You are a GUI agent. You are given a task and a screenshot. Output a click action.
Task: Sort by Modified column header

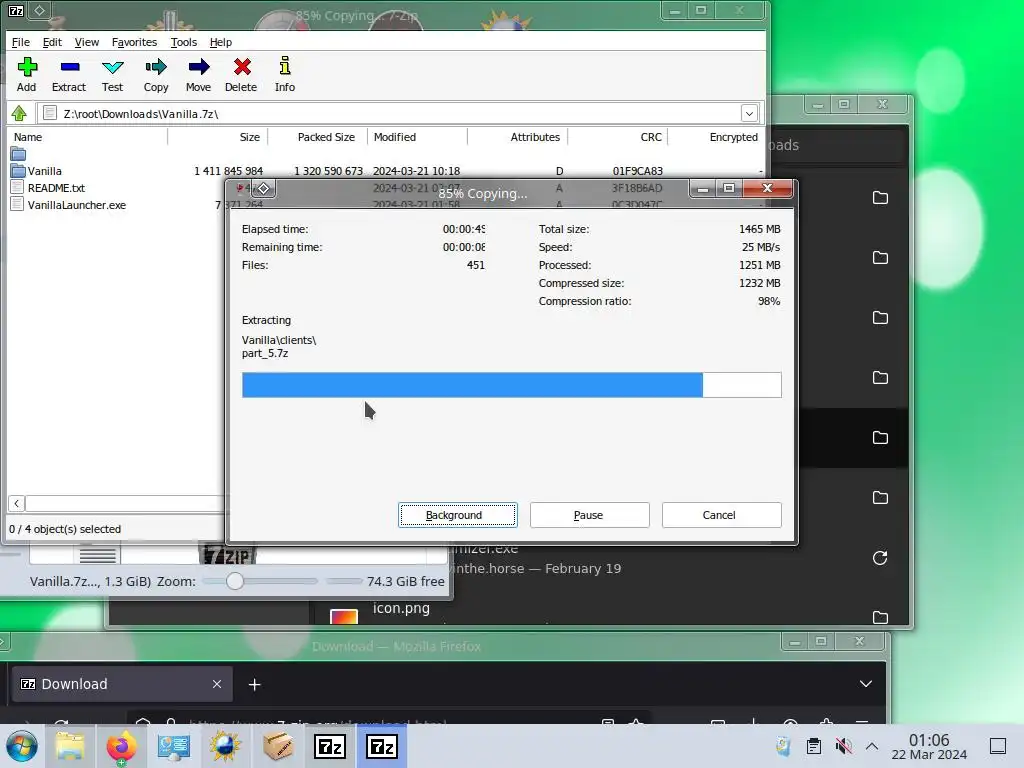417,137
